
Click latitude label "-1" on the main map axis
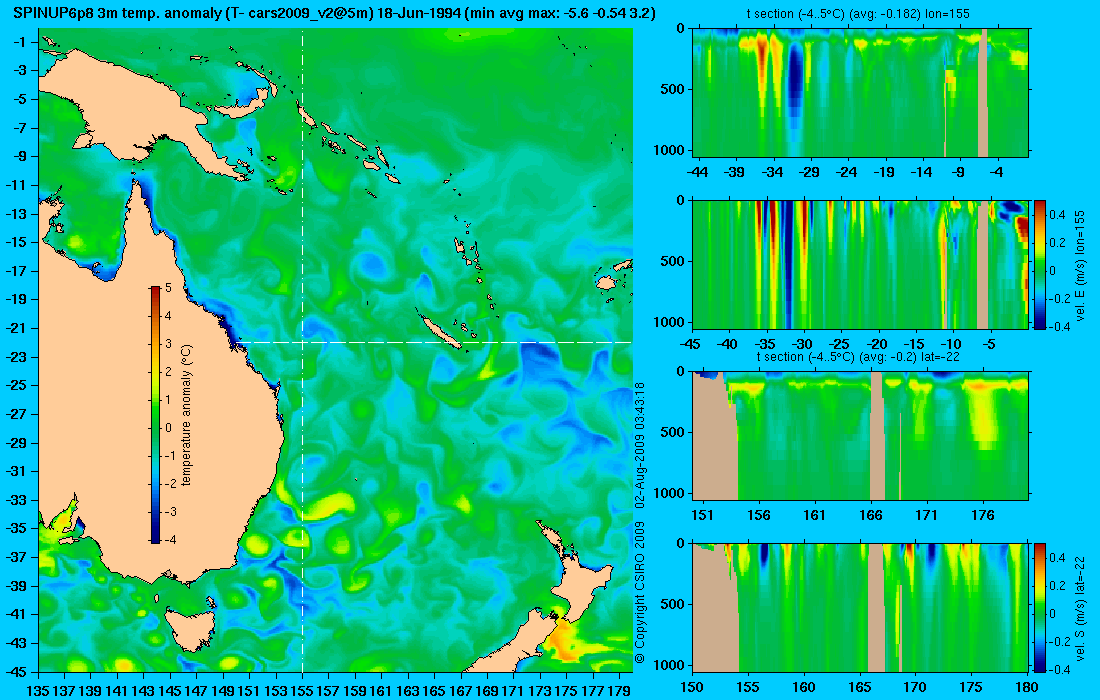(19, 42)
